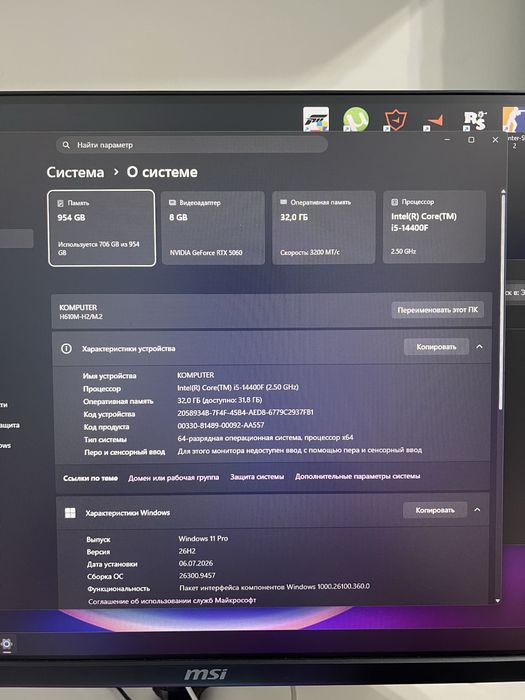Viewport: 525px width, 700px height.
Task: Click the Forza Horizon desktop shortcut icon
Action: [x=316, y=119]
